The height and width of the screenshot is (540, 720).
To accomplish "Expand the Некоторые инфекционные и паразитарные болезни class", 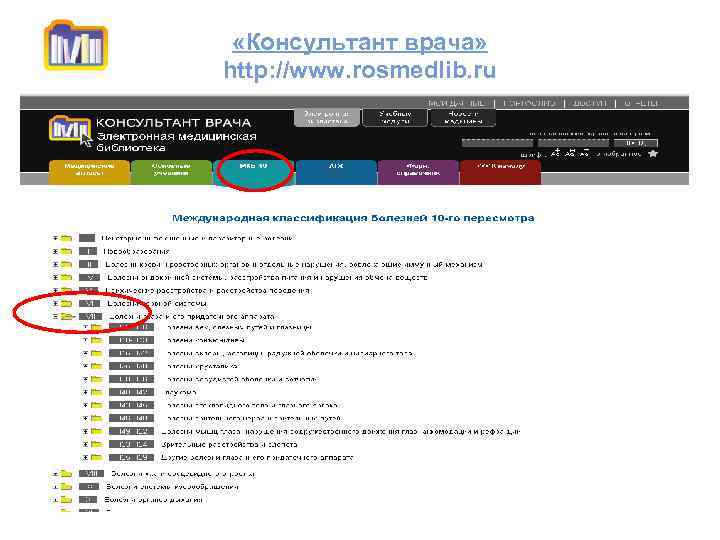I will click(55, 238).
